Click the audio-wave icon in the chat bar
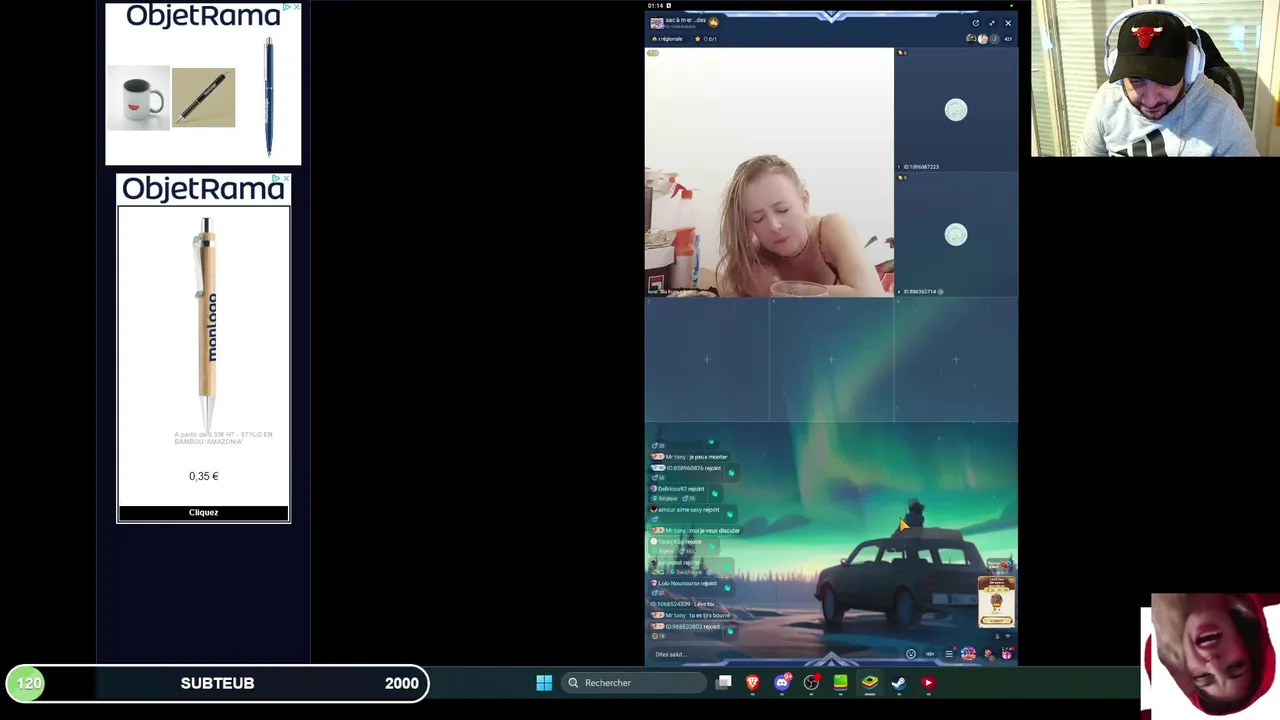 [x=930, y=654]
